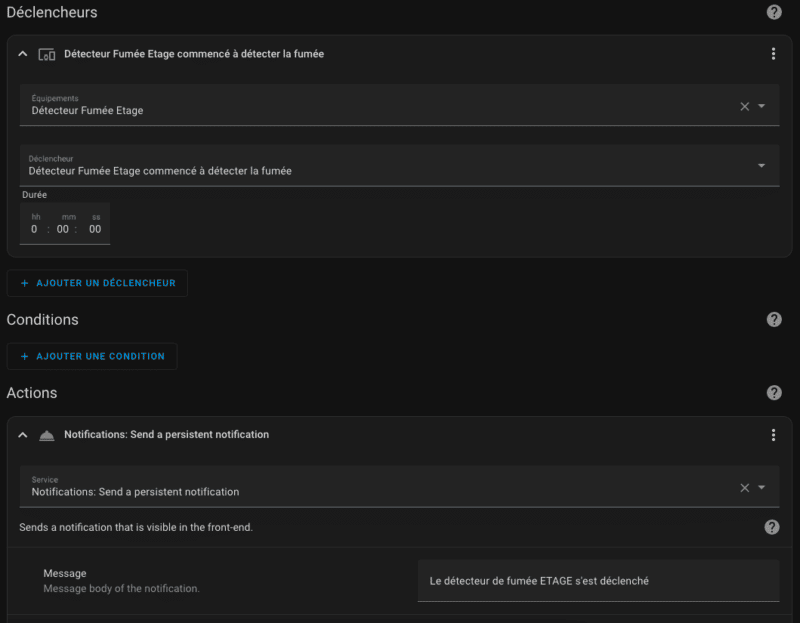
Task: Open help for the Conditions section
Action: (774, 320)
